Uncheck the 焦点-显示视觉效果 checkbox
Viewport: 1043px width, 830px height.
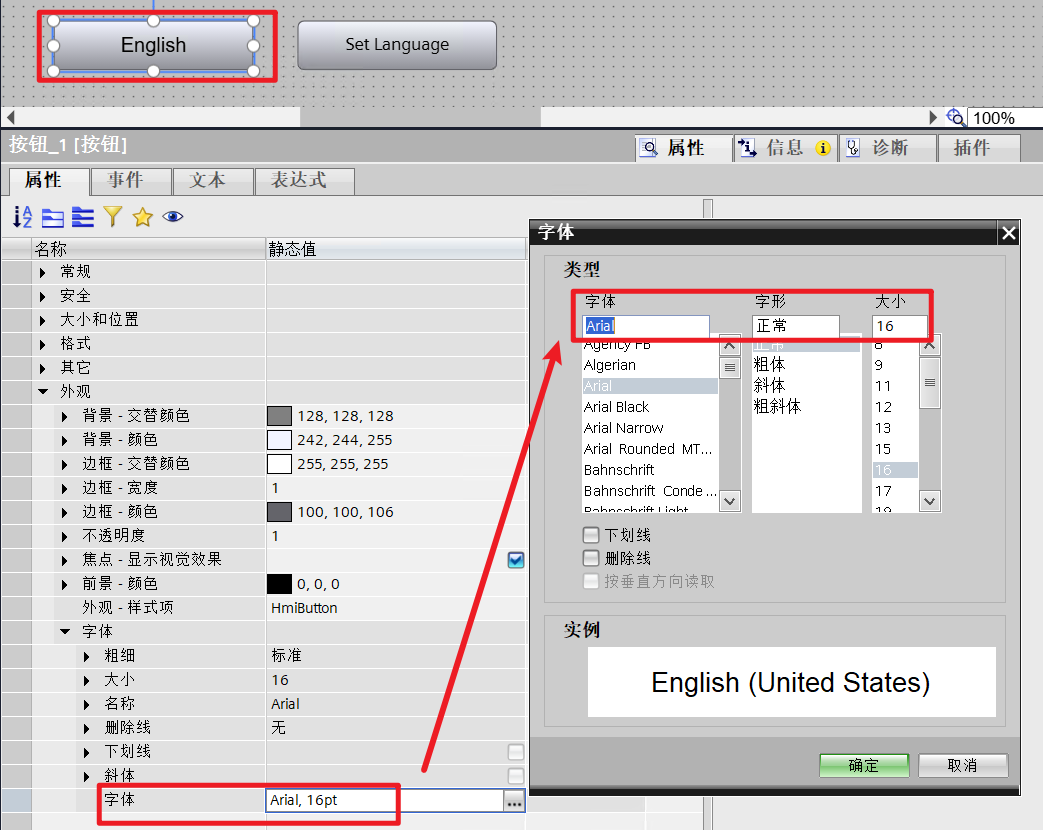coord(516,560)
